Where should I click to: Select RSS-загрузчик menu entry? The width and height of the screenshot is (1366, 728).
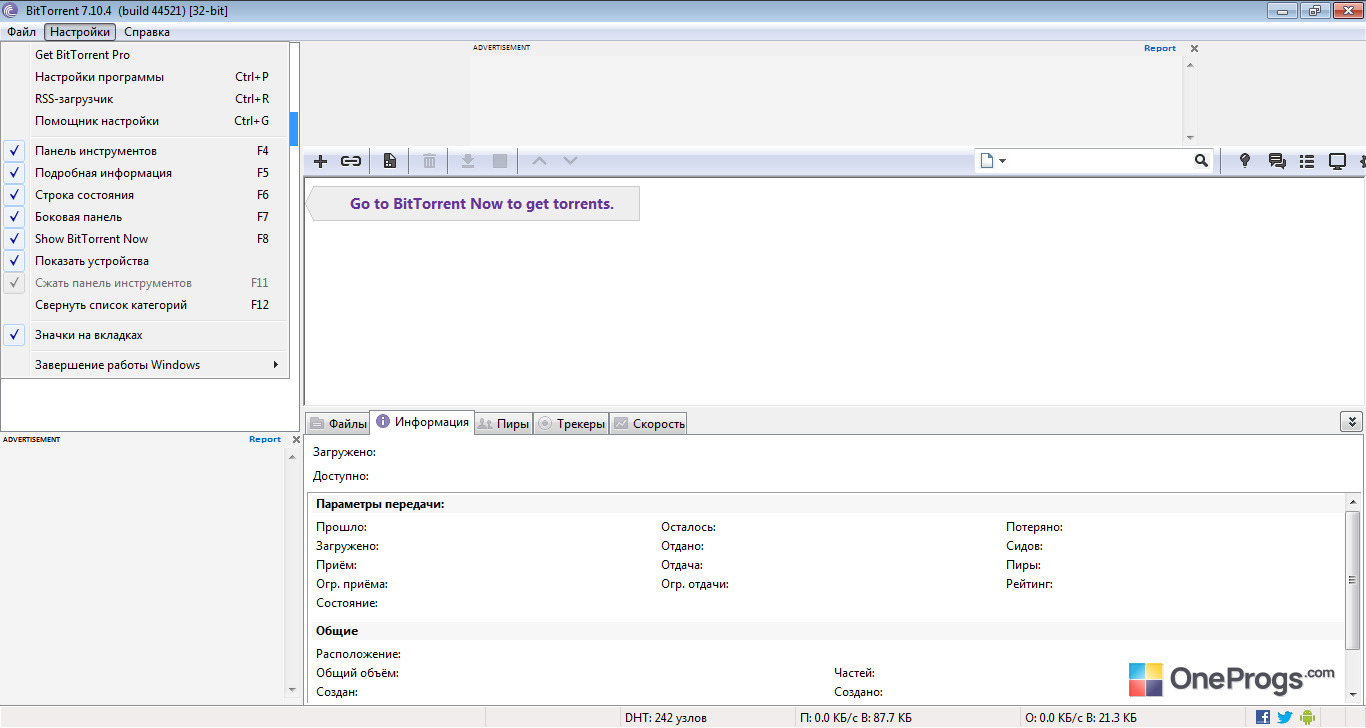pos(145,99)
